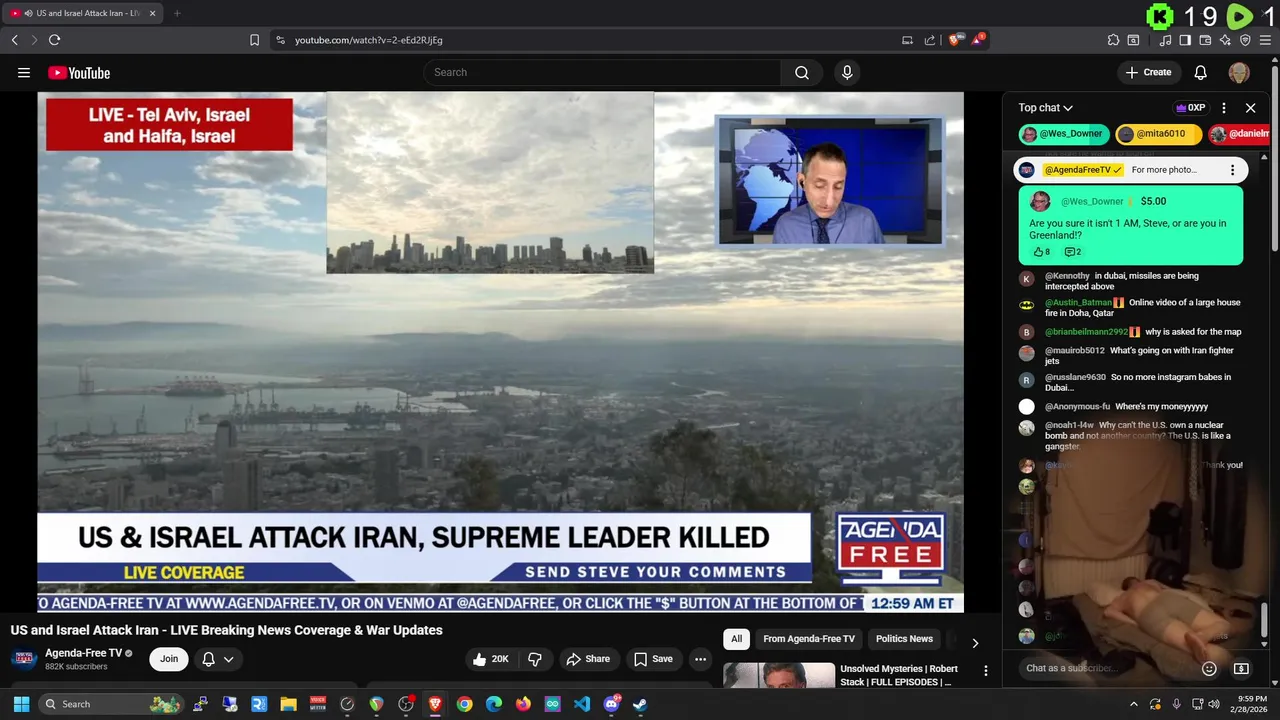Select From Agenda-Free TV chip

(809, 639)
